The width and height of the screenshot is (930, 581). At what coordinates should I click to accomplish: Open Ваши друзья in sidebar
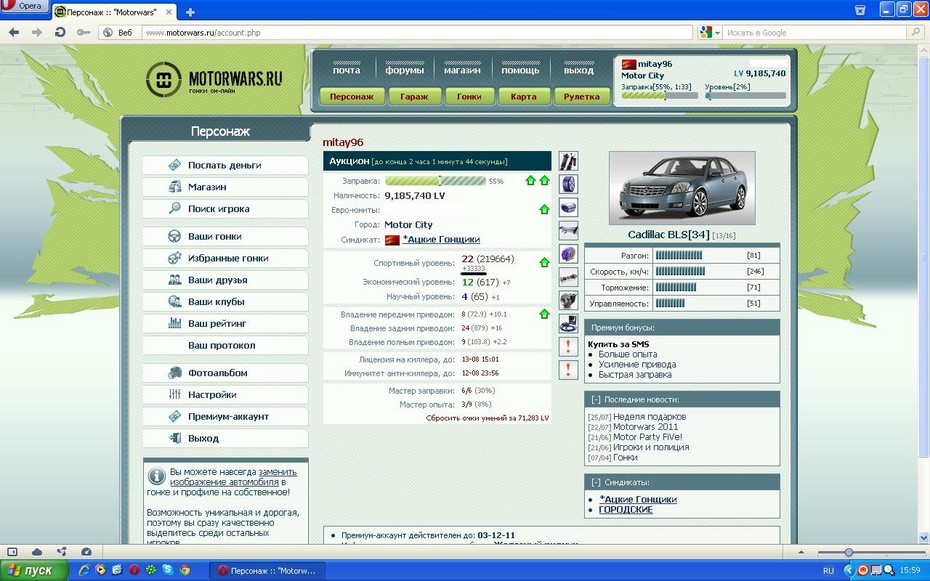[x=225, y=280]
